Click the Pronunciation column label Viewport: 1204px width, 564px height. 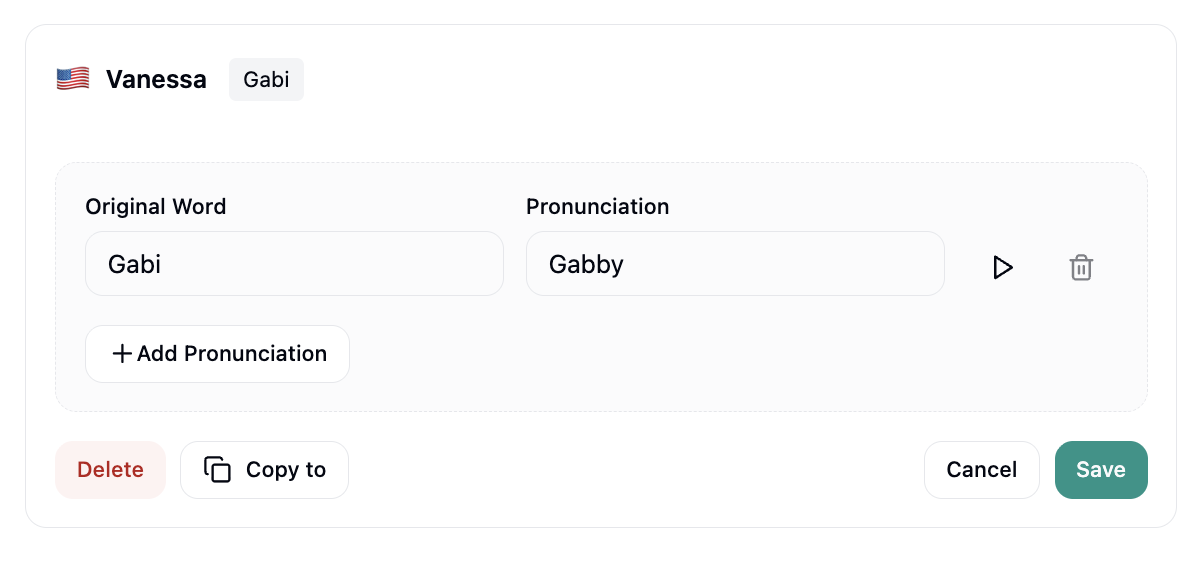[597, 207]
